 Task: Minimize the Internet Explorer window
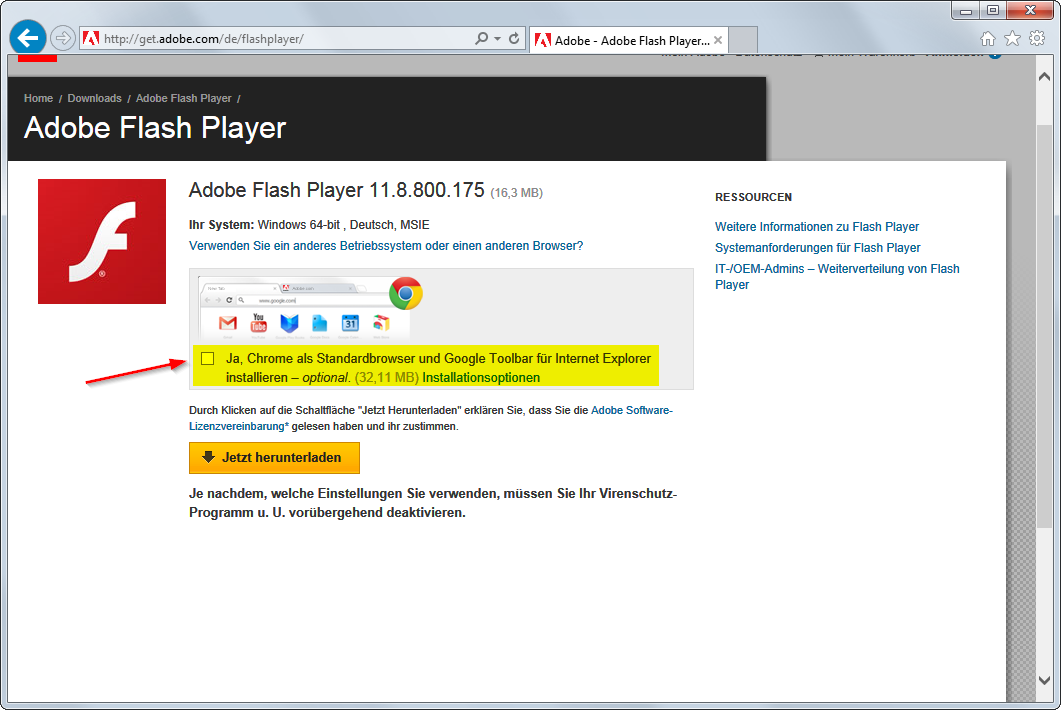pos(966,10)
